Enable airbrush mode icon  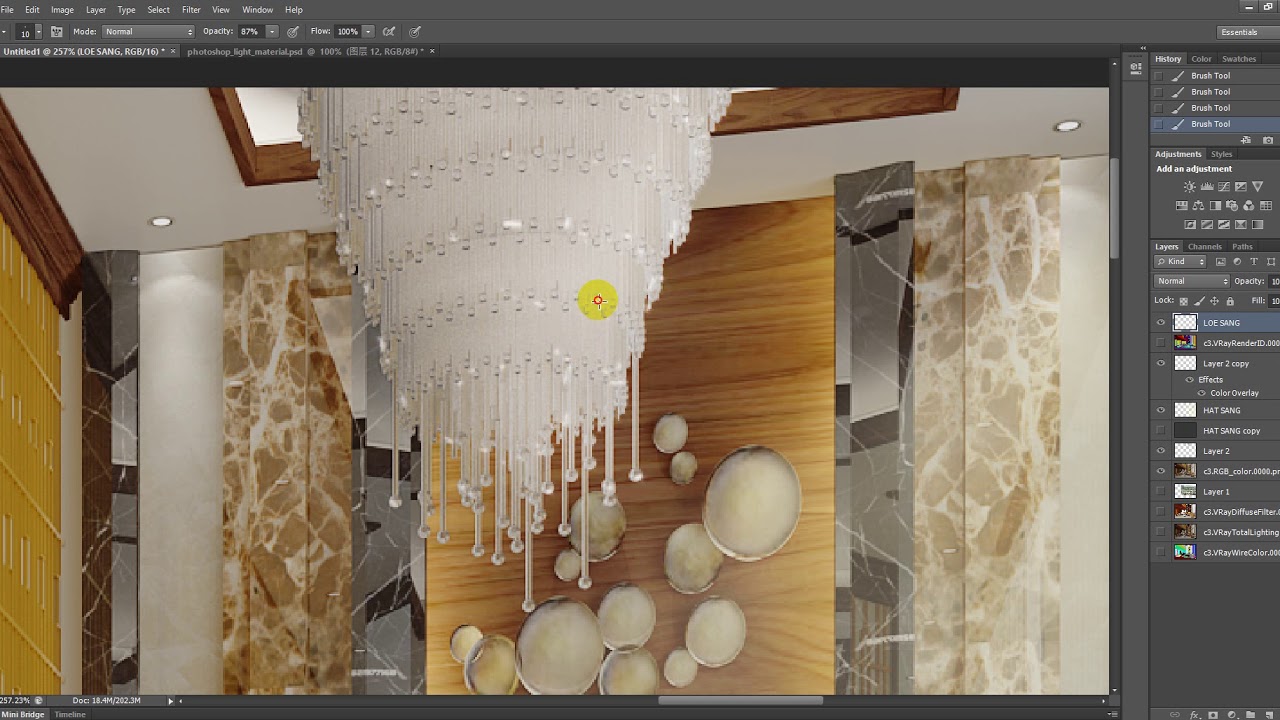coord(389,32)
